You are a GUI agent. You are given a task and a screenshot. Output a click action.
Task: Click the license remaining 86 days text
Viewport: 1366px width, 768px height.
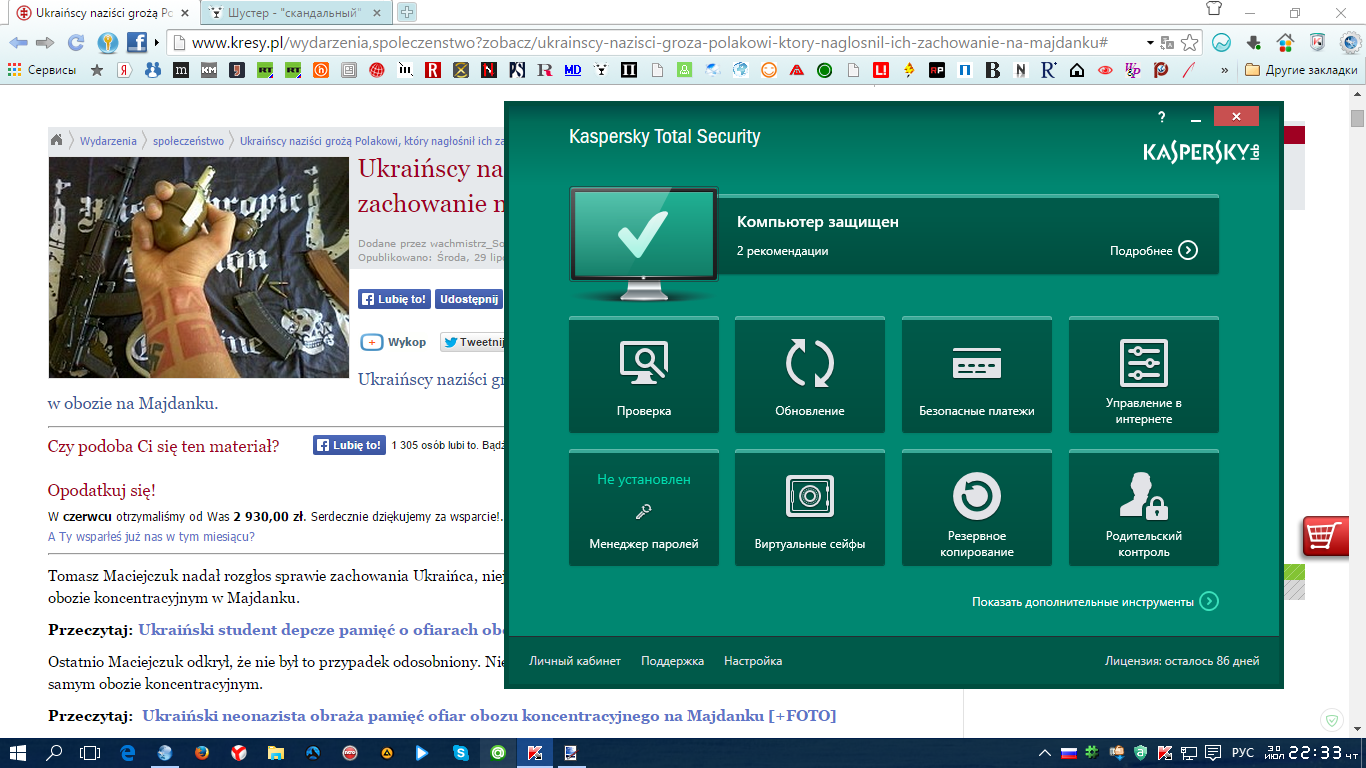[1181, 661]
